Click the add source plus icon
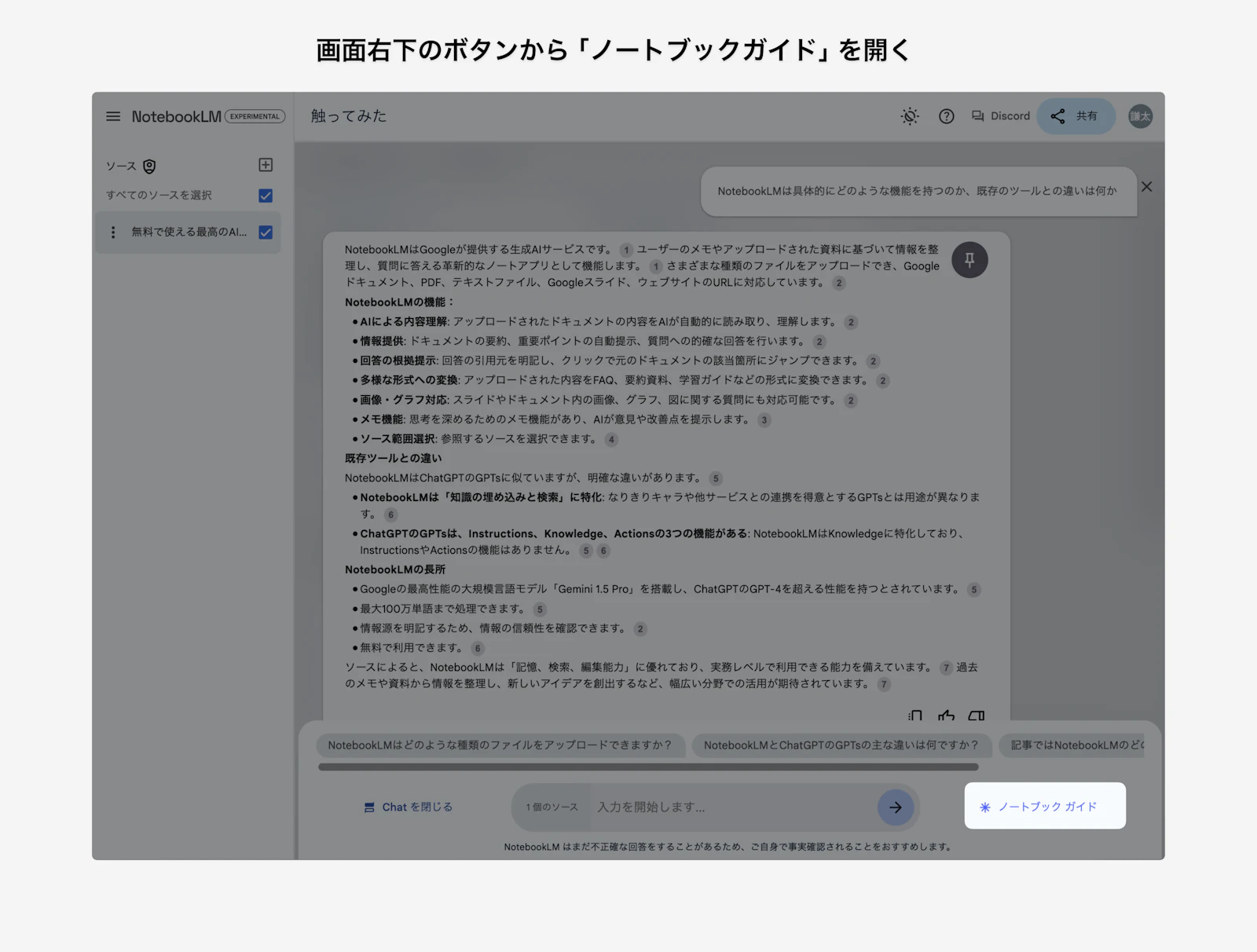 pos(266,165)
